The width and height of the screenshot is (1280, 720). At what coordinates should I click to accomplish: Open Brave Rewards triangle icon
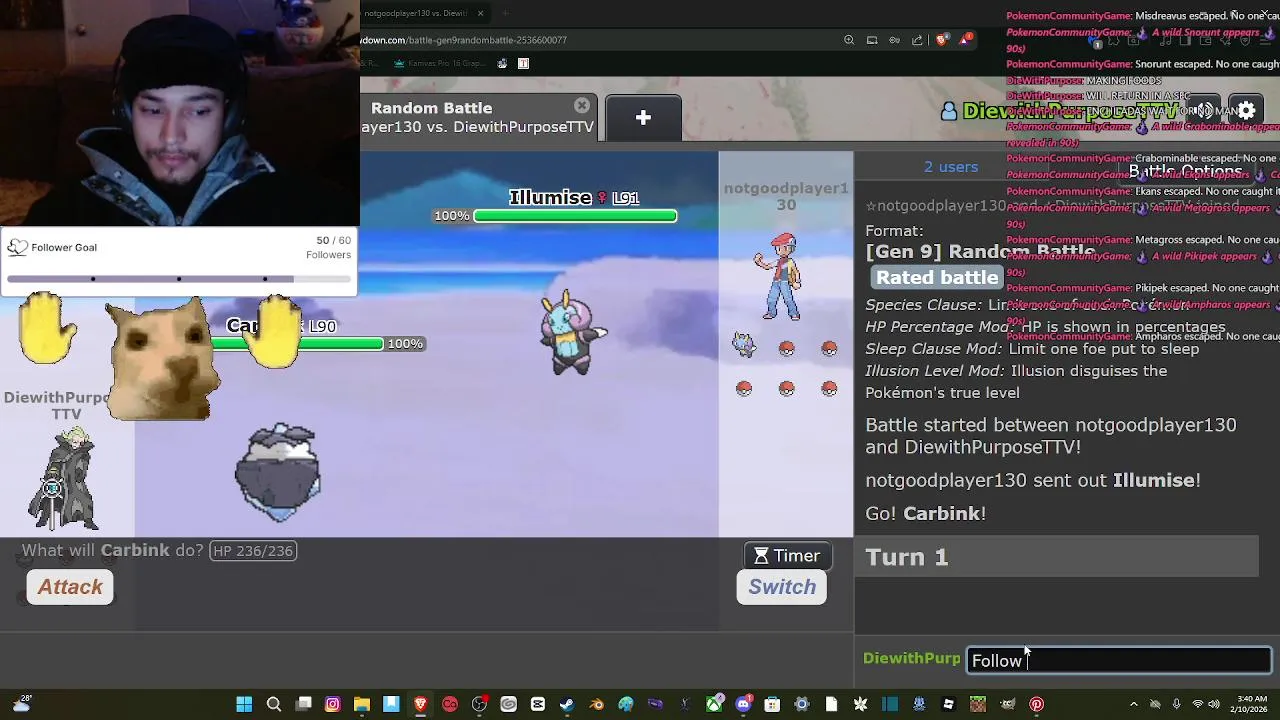(965, 40)
